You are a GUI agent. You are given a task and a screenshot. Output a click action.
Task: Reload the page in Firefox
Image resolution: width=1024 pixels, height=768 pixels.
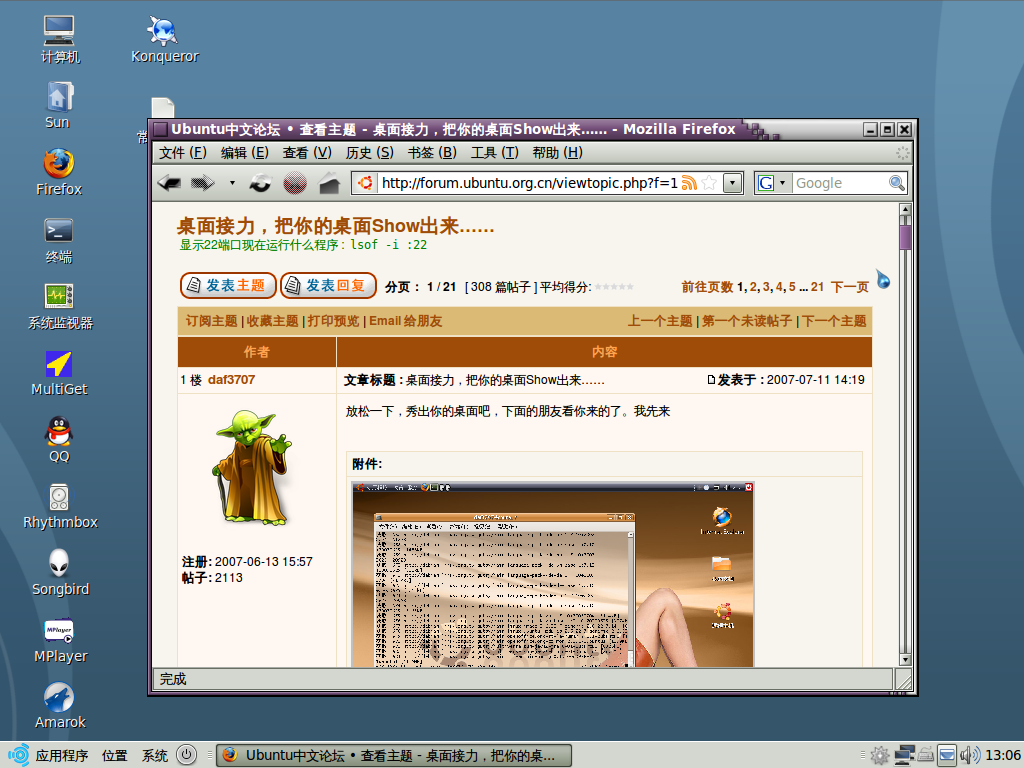[x=260, y=183]
